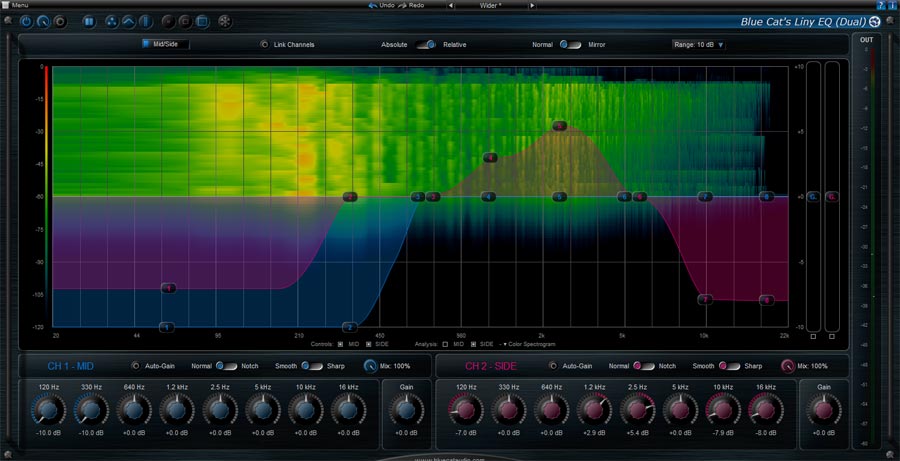Click CH 1 120 Hz band knob

tap(49, 410)
